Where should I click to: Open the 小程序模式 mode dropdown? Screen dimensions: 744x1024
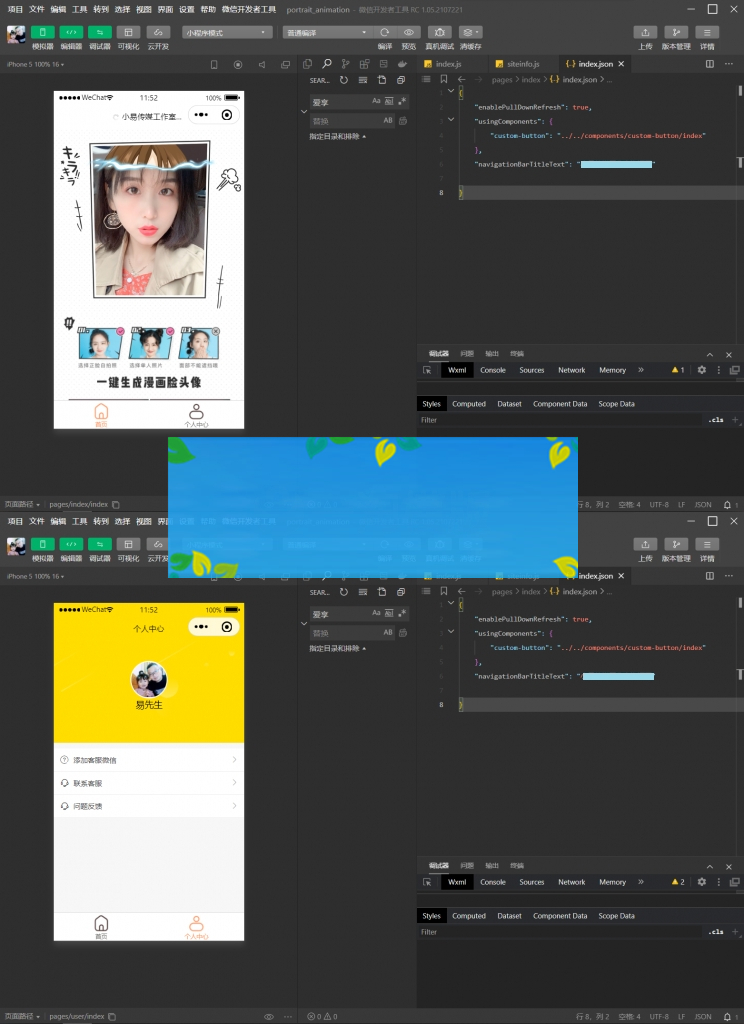[227, 33]
